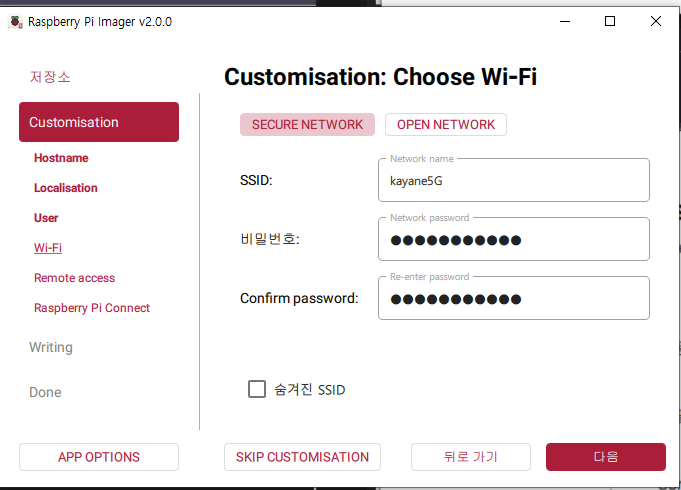This screenshot has height=490, width=681.
Task: Switch to the OPEN NETWORK option
Action: tap(445, 124)
